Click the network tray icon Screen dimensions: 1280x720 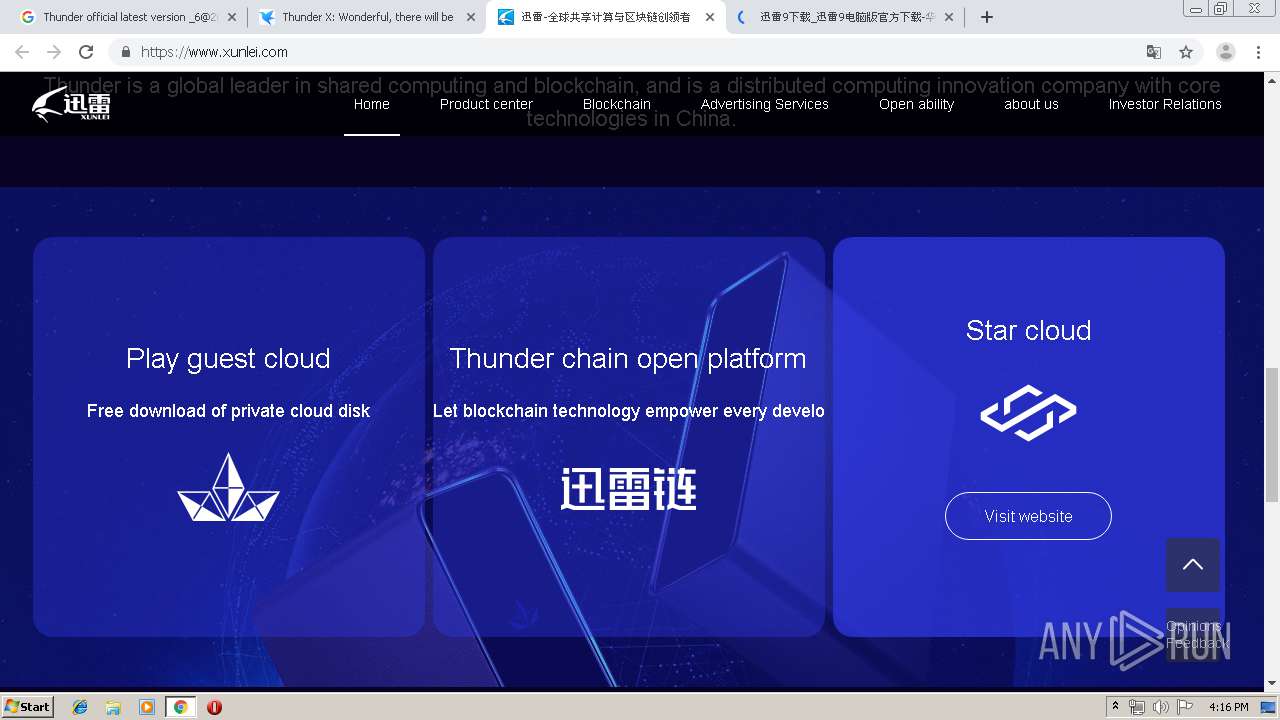coord(1137,707)
